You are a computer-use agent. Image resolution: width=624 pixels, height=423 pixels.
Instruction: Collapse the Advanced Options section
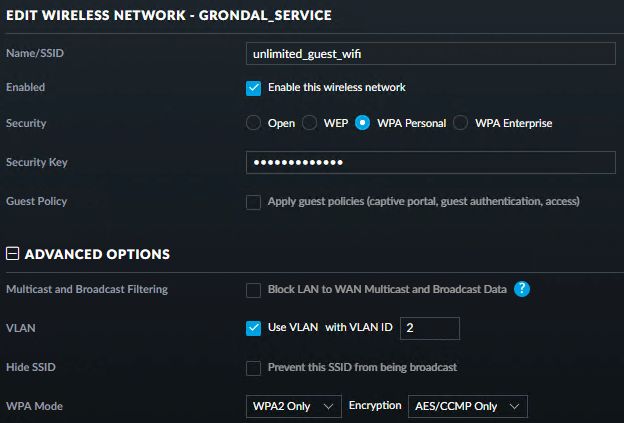[12, 254]
